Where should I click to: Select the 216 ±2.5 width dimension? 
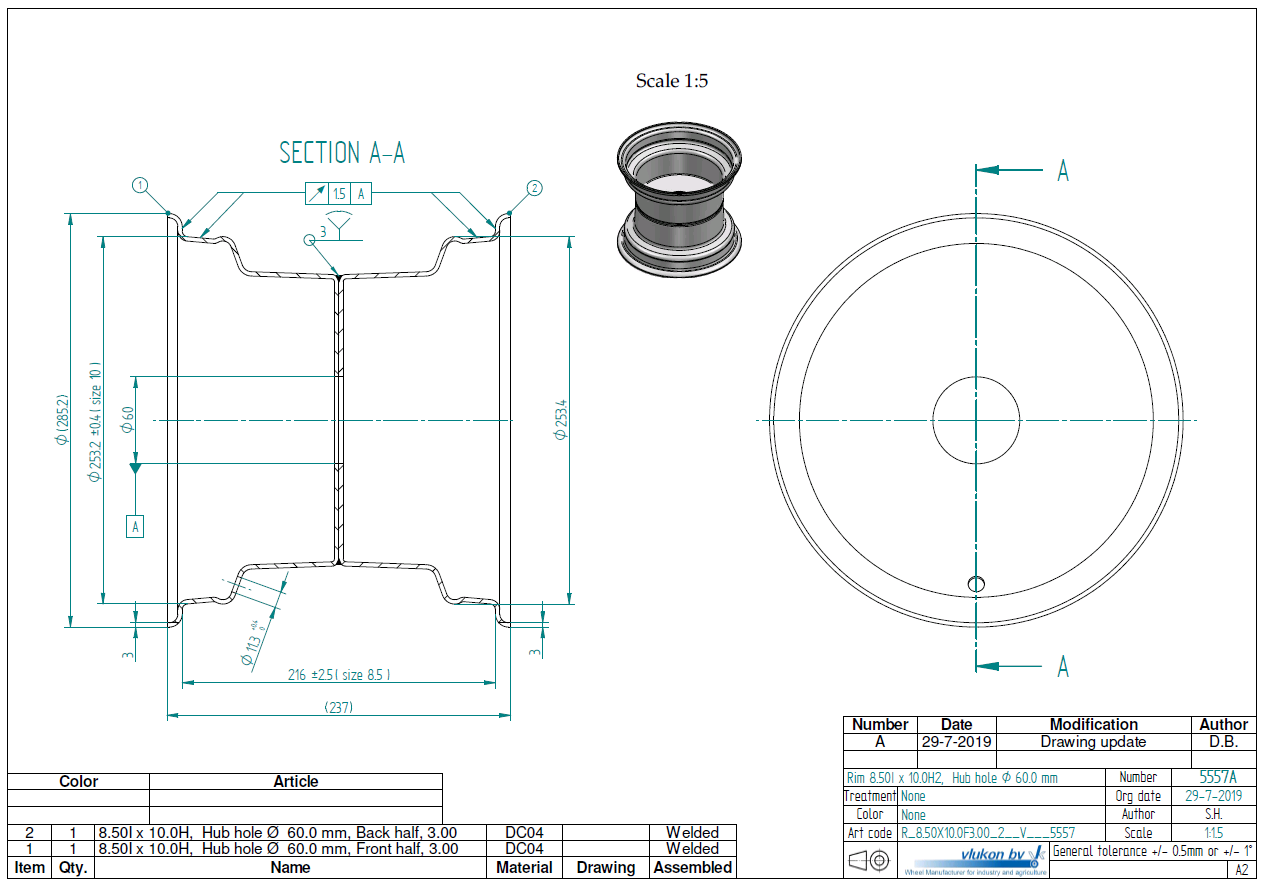(338, 675)
